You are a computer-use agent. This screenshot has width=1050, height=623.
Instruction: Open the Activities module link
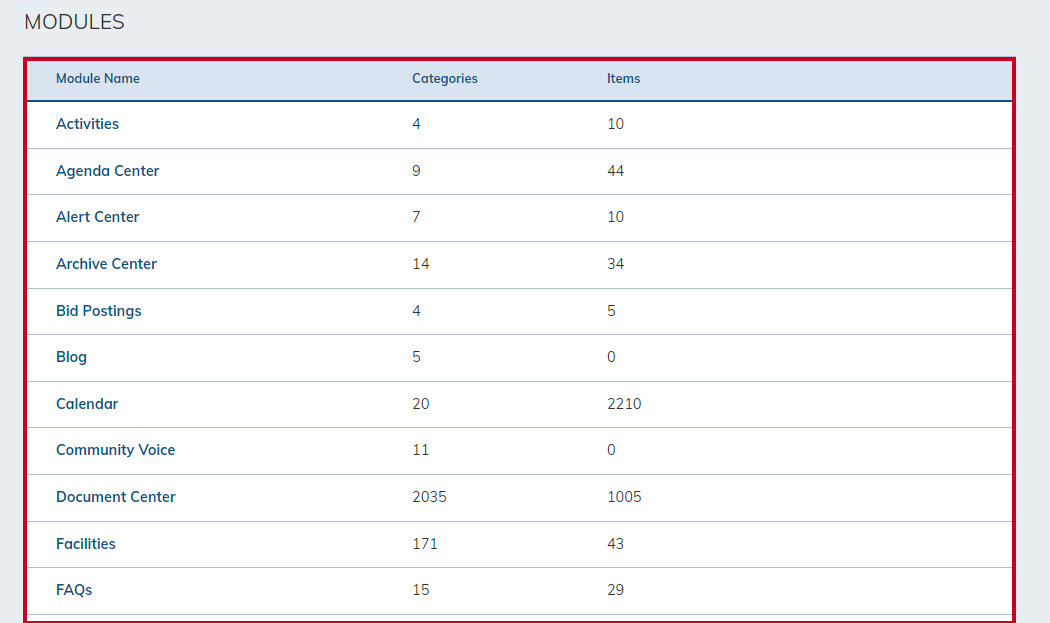click(87, 124)
